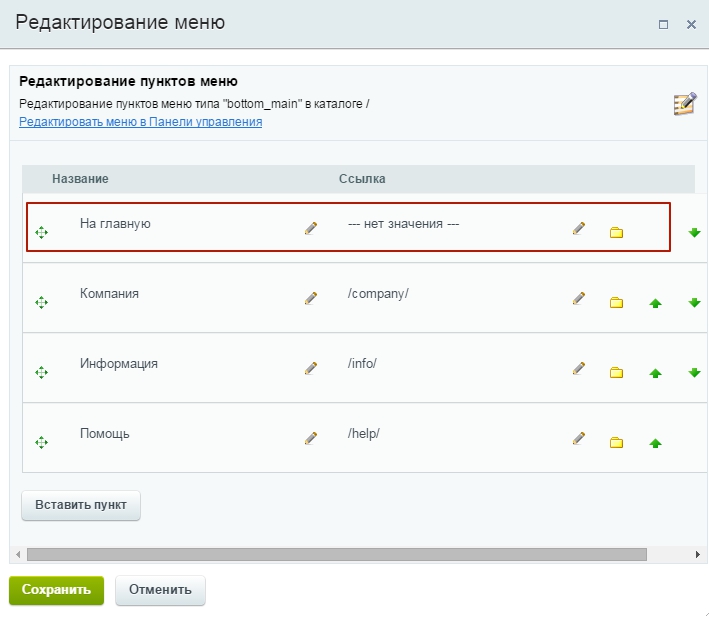Click the Компания name text
This screenshot has width=709, height=617.
tap(109, 294)
